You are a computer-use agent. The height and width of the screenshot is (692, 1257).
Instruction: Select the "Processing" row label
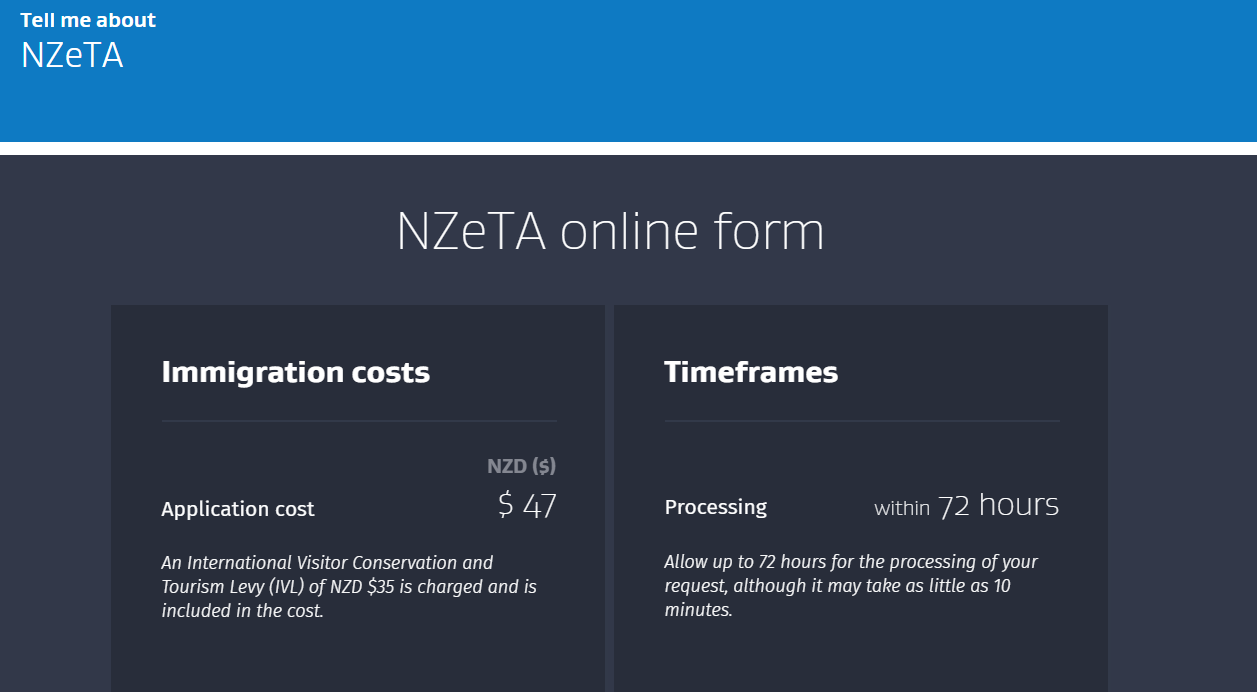(x=715, y=507)
